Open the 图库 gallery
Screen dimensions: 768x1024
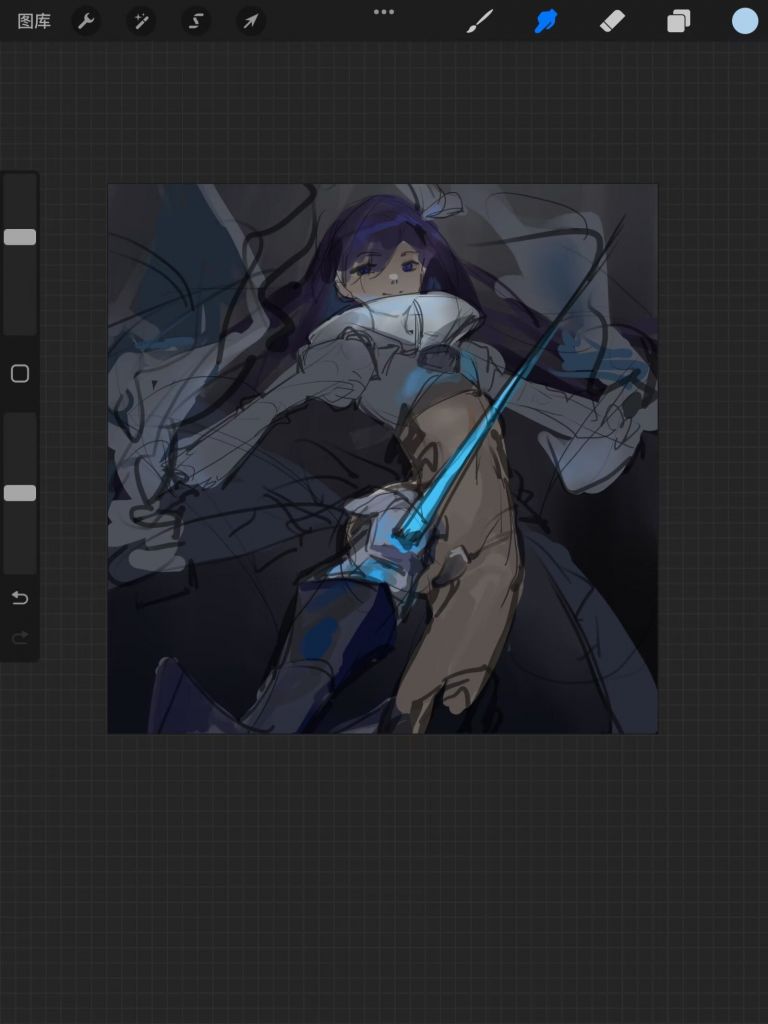coord(34,21)
